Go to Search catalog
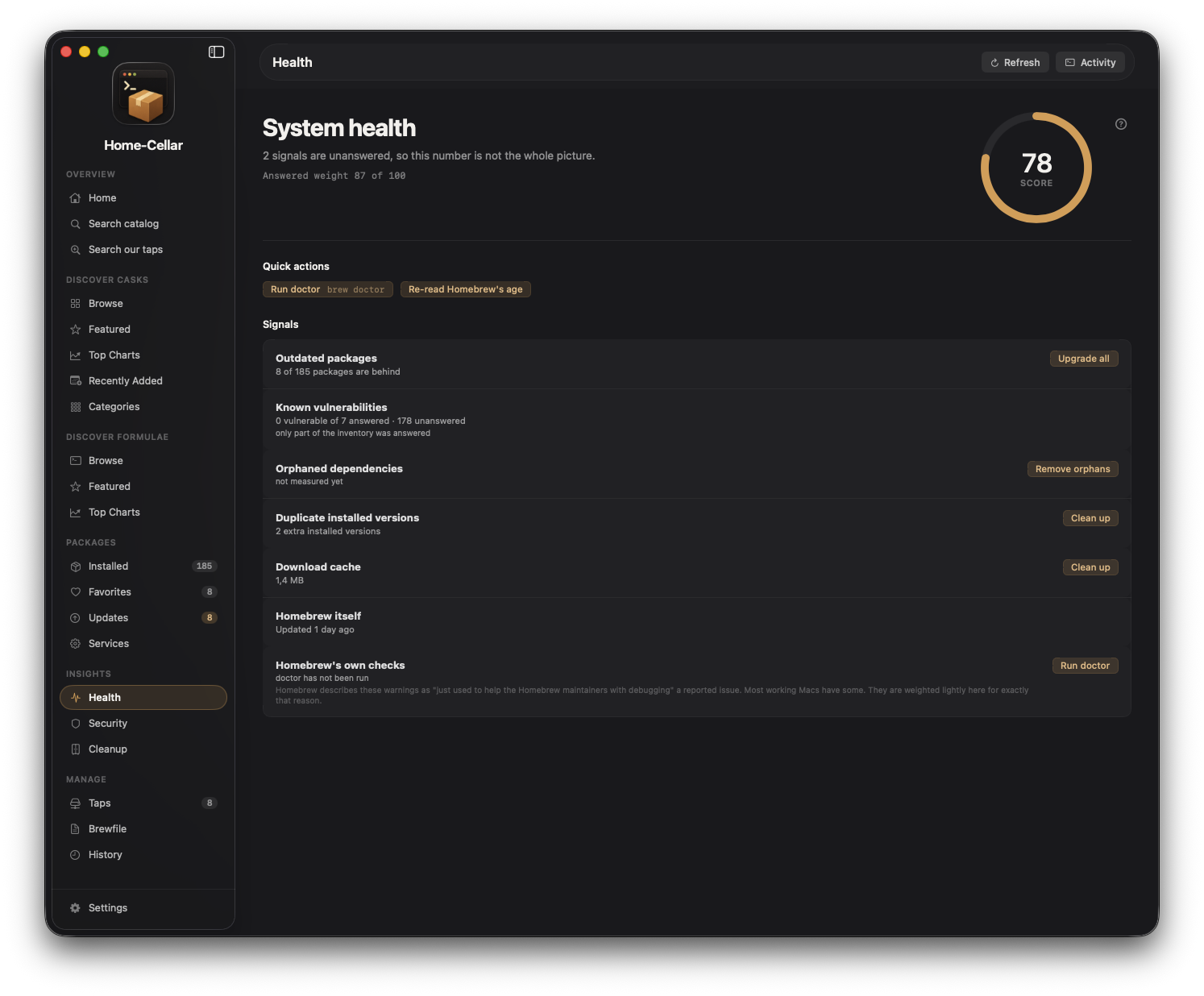 [x=143, y=224]
